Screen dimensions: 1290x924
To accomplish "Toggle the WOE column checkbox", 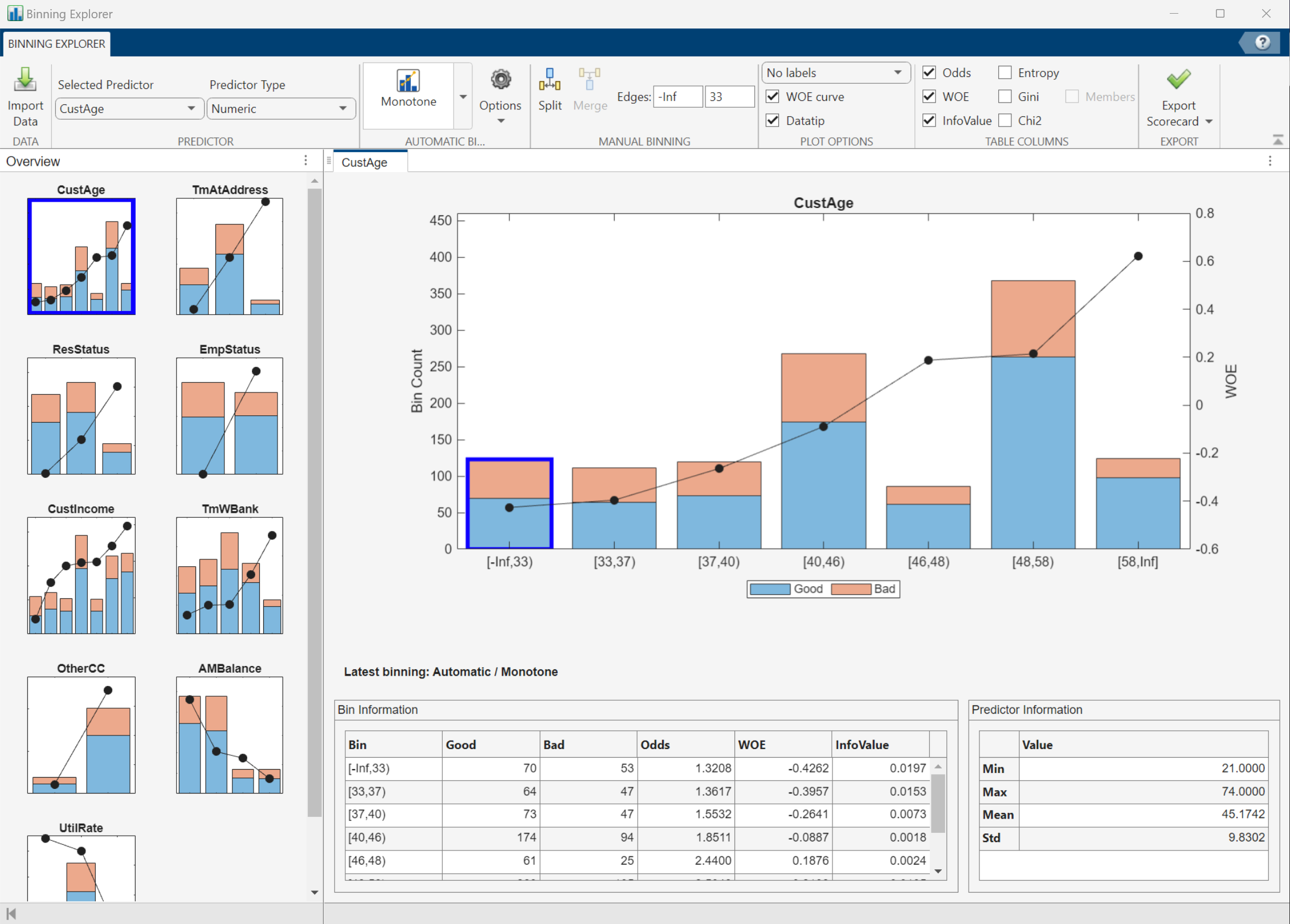I will point(929,96).
